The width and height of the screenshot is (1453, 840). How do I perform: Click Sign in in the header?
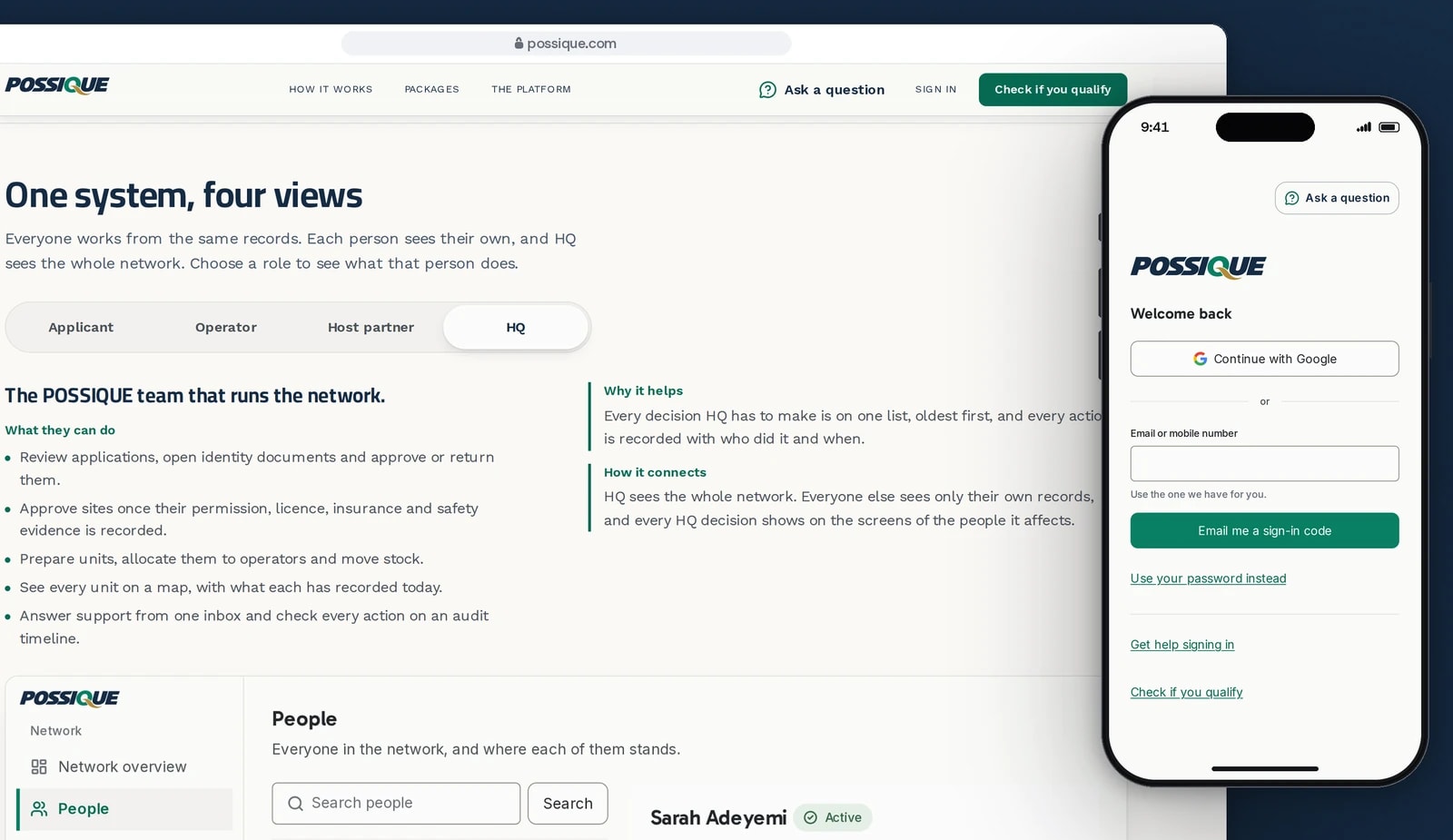[935, 90]
